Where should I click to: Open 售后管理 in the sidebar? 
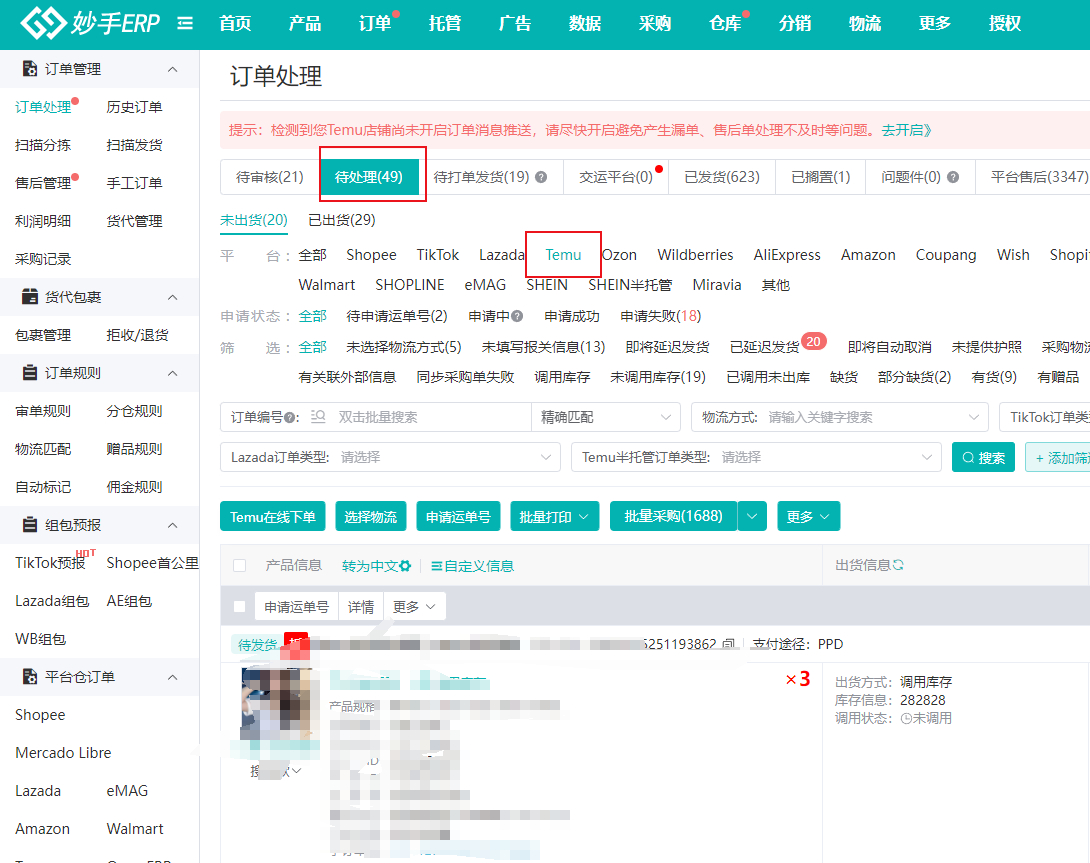[43, 183]
